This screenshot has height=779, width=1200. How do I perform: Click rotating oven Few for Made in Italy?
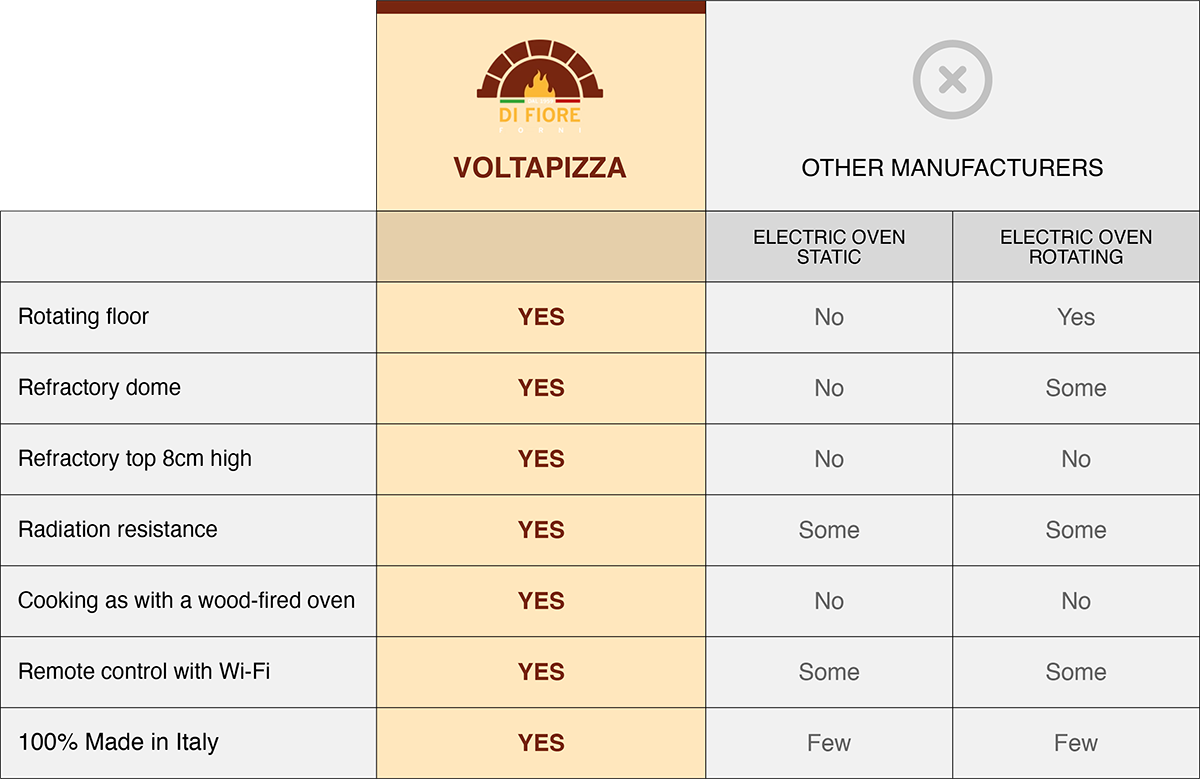click(x=1076, y=743)
